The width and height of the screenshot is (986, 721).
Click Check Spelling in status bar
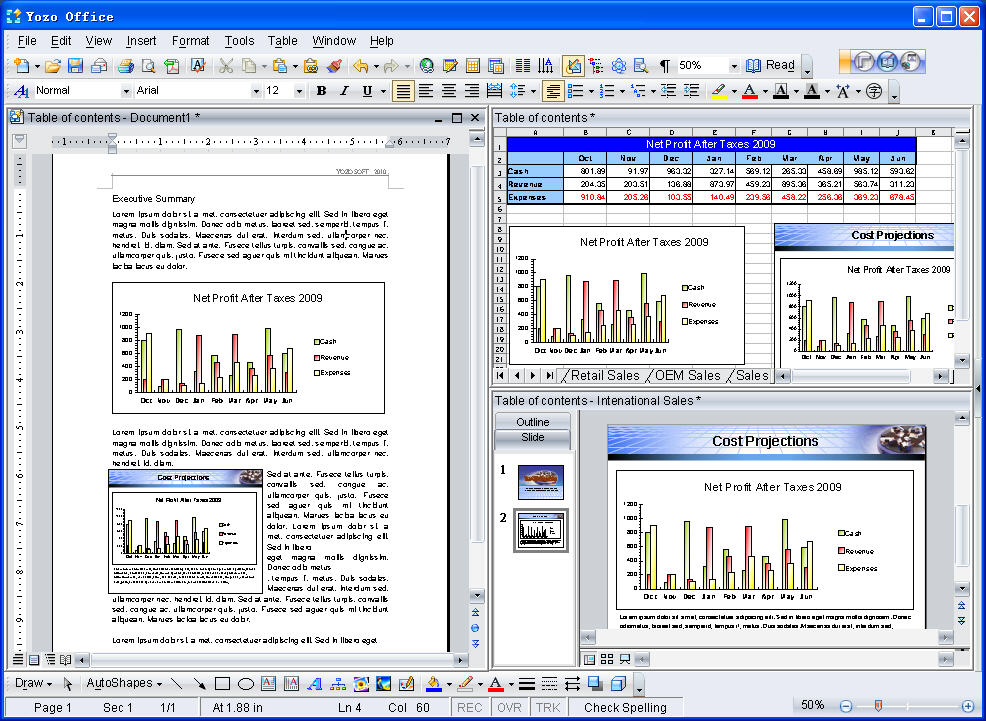625,708
